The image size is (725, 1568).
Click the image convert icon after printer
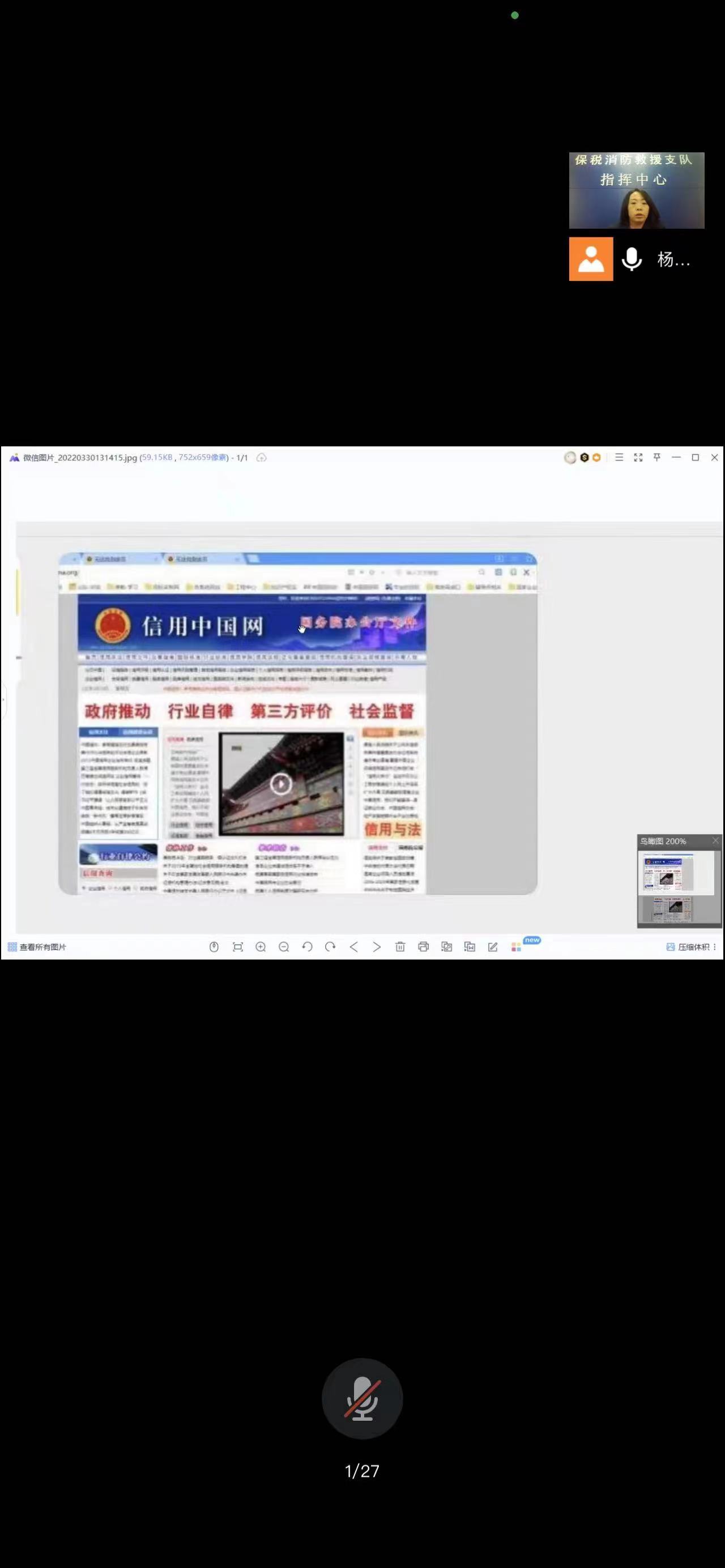coord(446,947)
